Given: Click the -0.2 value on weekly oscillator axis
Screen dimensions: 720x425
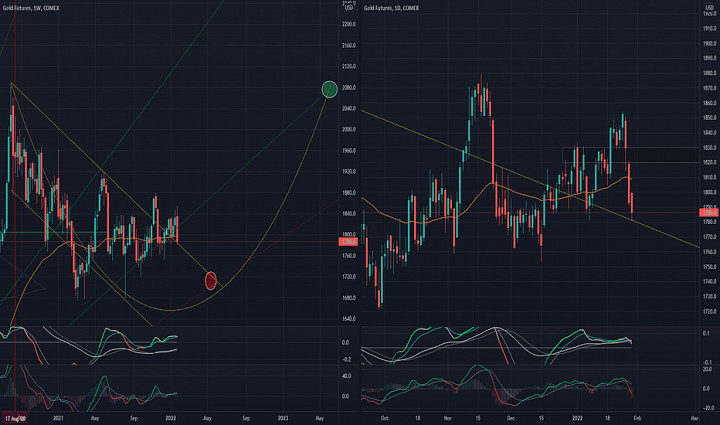Looking at the screenshot, I should tap(347, 360).
